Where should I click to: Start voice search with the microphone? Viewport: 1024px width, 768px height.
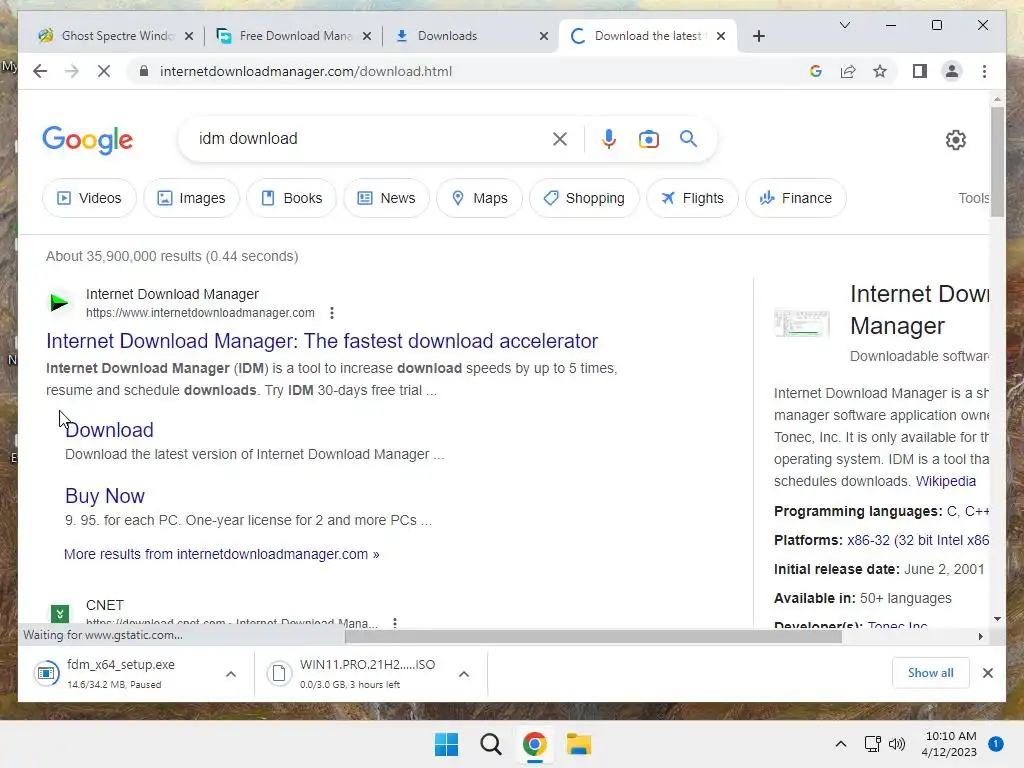[x=609, y=138]
